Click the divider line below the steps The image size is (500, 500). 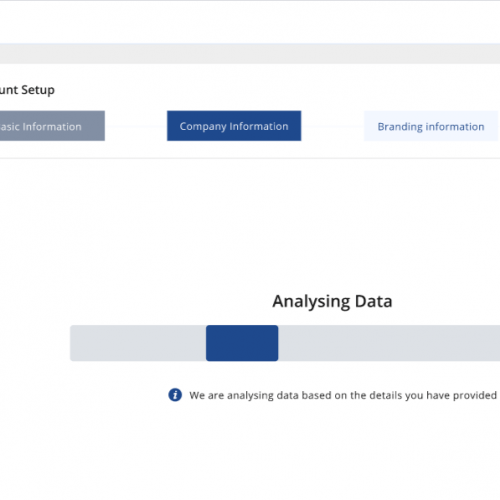click(x=250, y=158)
